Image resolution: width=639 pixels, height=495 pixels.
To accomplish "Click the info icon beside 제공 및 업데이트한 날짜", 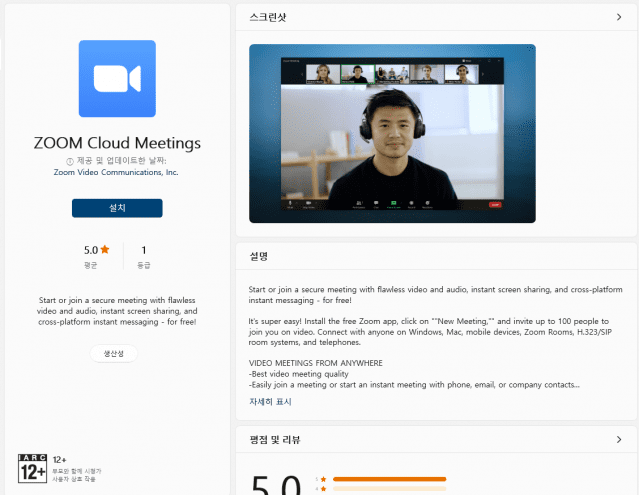I will pos(70,162).
